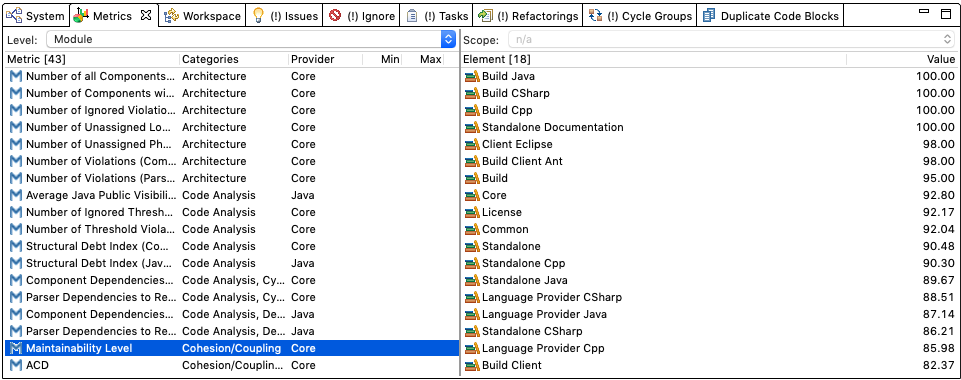Switch to the Cycle Groups tab
The image size is (961, 380).
coord(640,16)
